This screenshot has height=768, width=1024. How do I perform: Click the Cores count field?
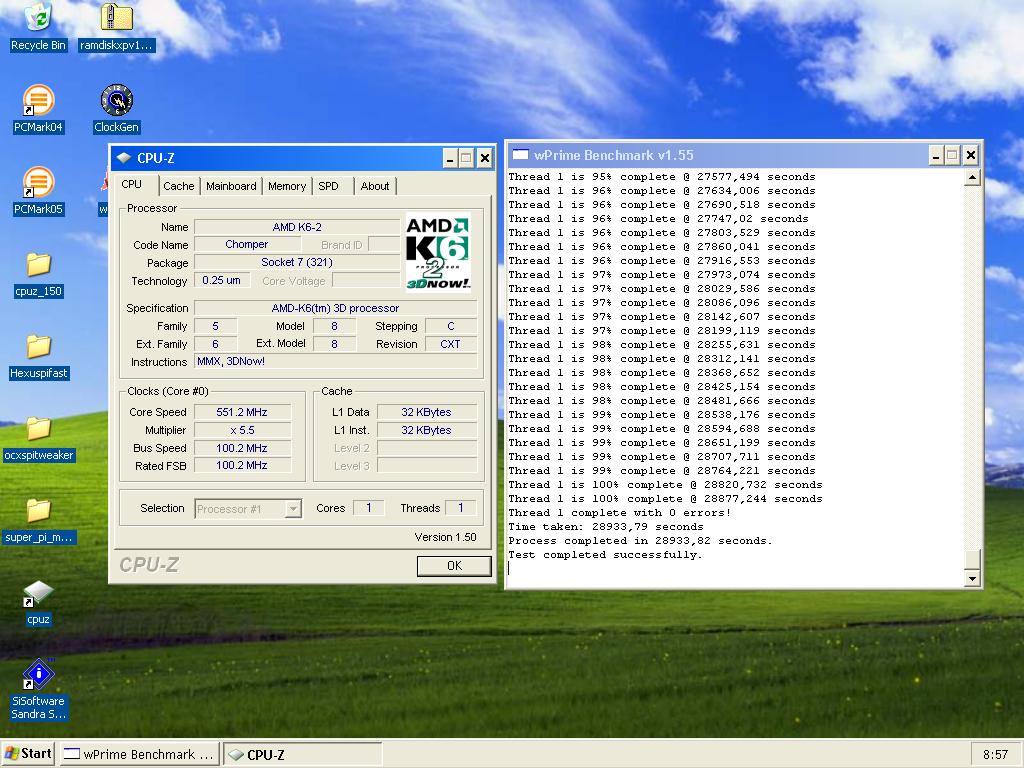point(368,508)
